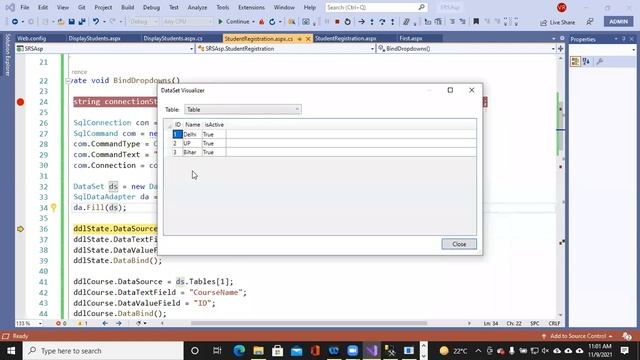Click the ID column header

[178, 124]
